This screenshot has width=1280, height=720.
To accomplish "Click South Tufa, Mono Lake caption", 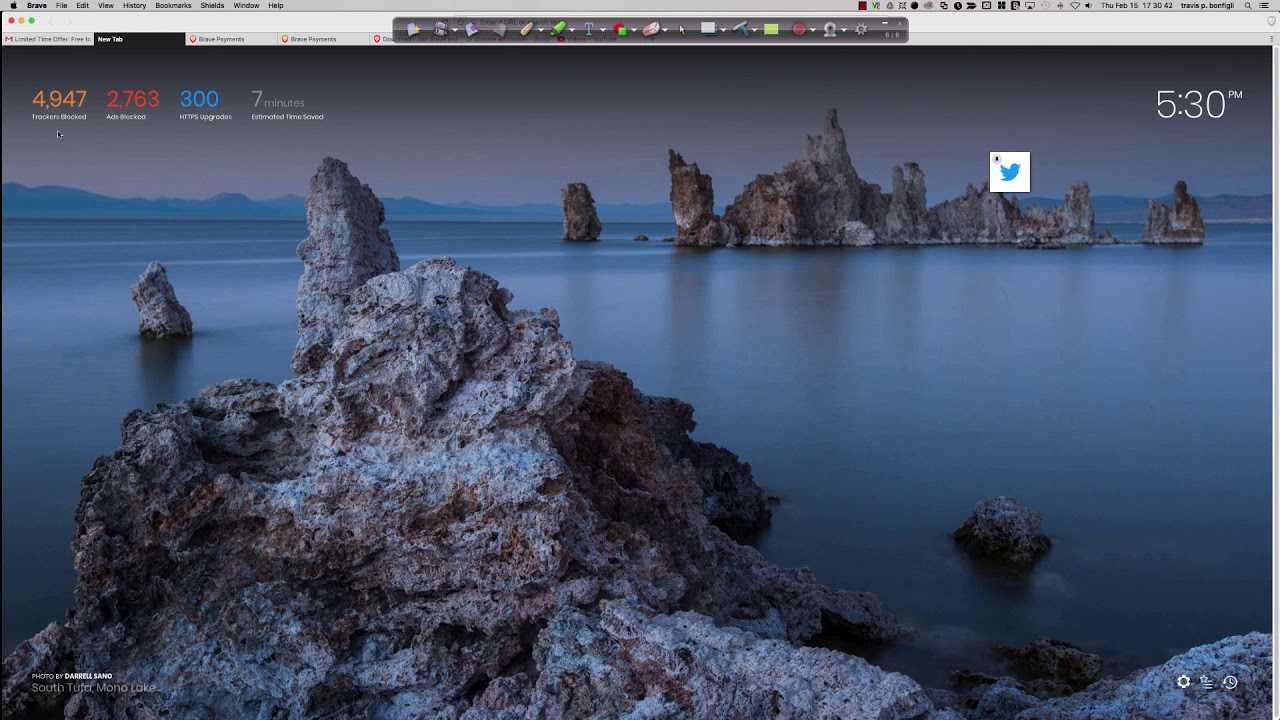I will pos(94,688).
